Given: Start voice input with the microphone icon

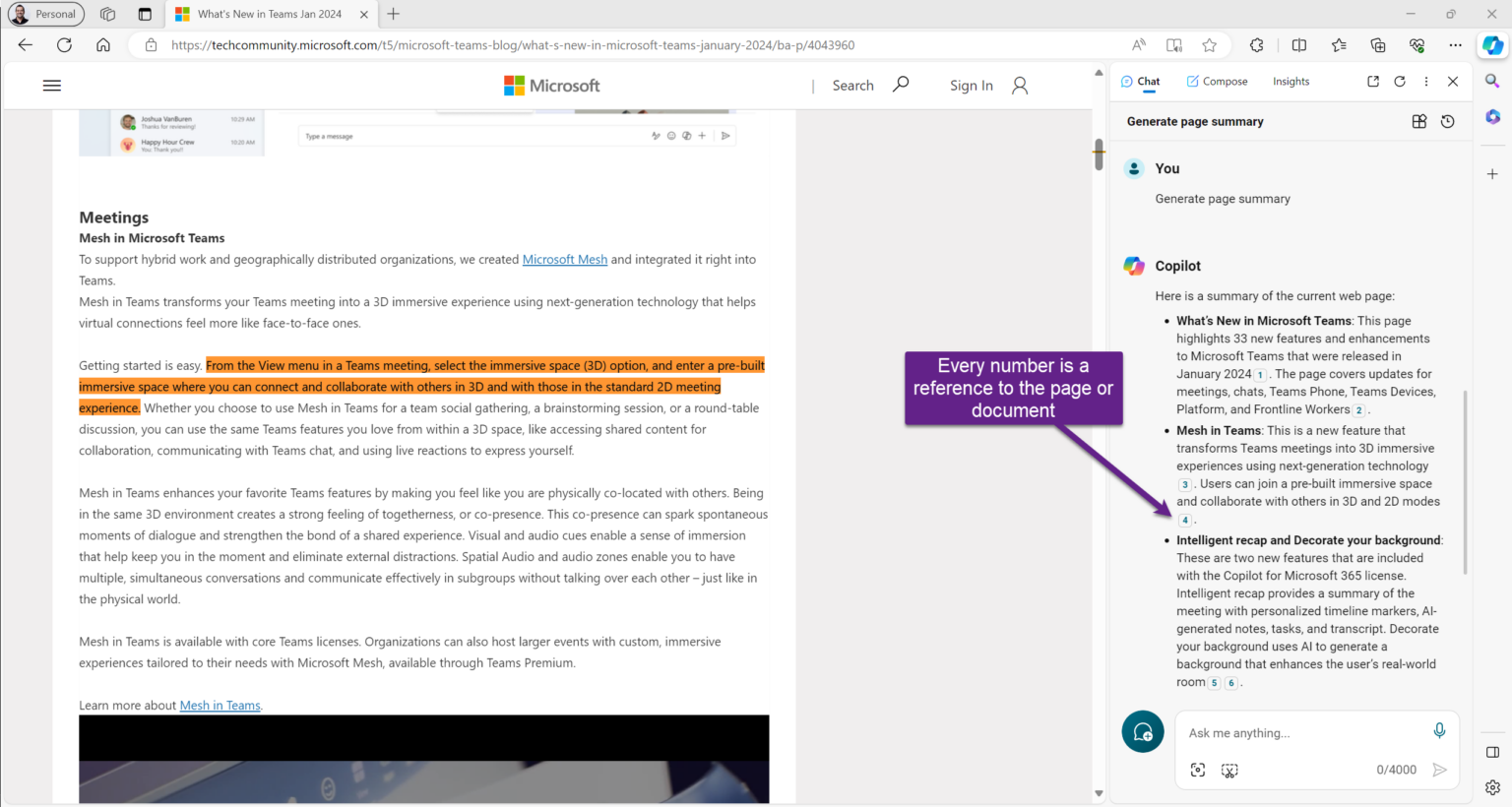Looking at the screenshot, I should click(1439, 730).
